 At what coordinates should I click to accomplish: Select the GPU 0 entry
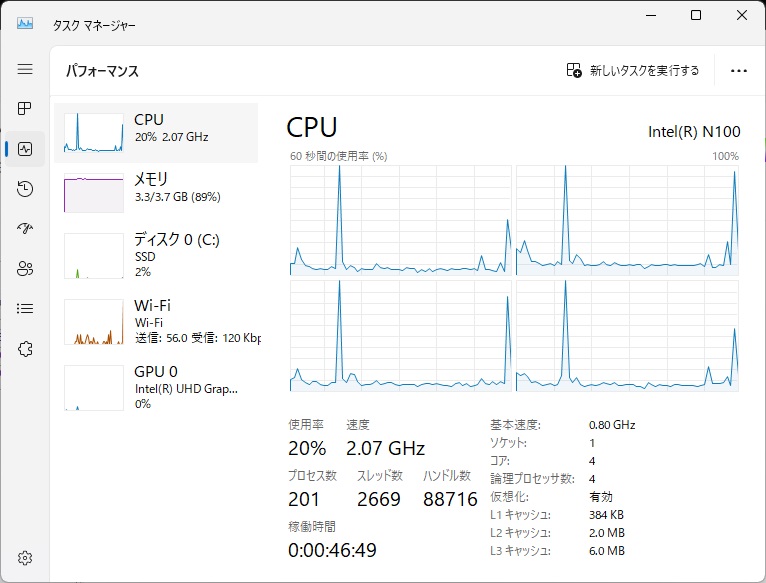[156, 386]
